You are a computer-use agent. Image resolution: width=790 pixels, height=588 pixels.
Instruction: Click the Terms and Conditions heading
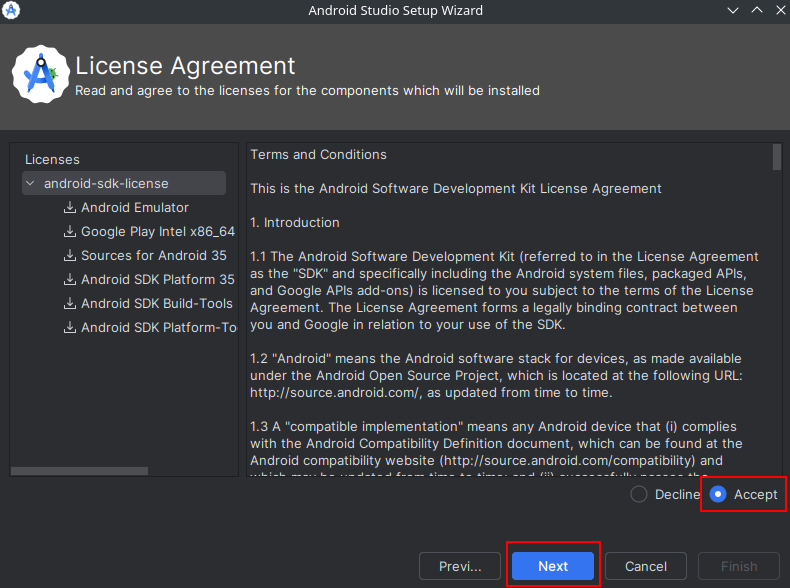click(x=318, y=155)
